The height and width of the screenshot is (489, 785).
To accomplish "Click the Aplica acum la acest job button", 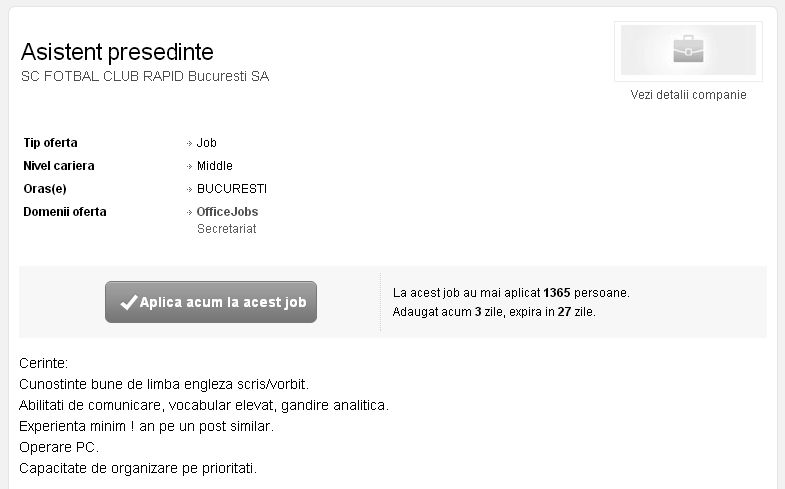I will (x=211, y=302).
